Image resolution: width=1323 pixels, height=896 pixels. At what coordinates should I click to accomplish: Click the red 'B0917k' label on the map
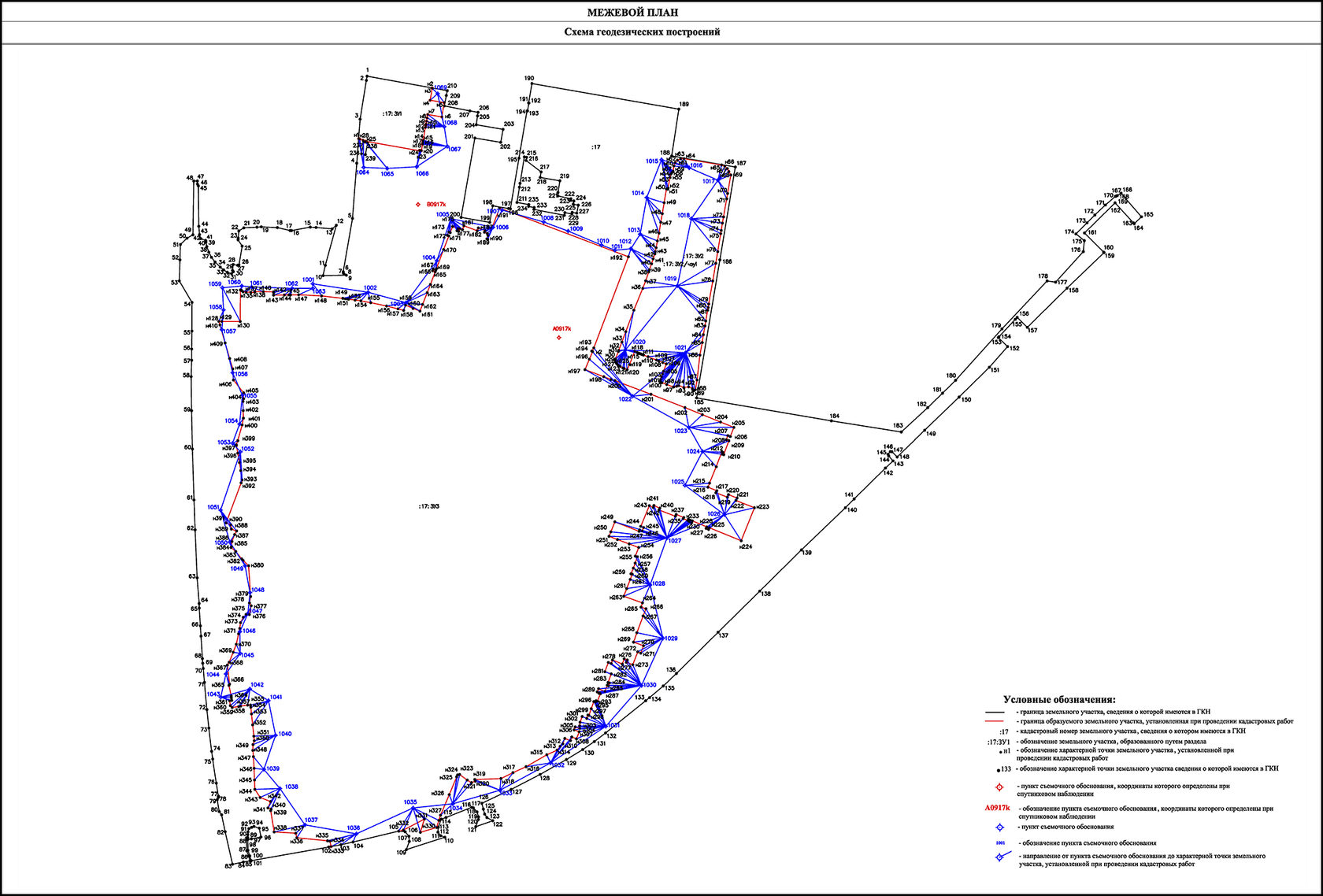coord(436,205)
